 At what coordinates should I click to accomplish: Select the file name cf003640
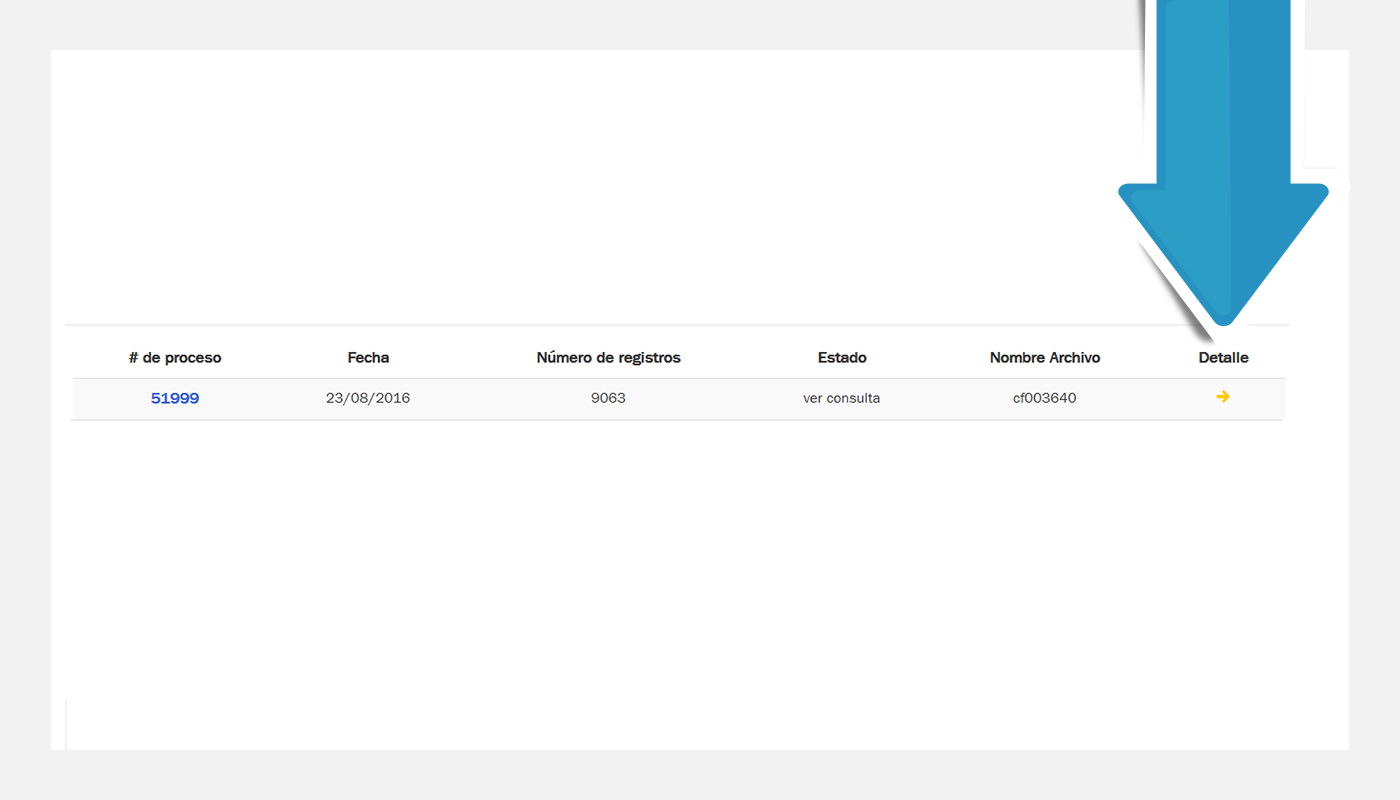point(1045,398)
